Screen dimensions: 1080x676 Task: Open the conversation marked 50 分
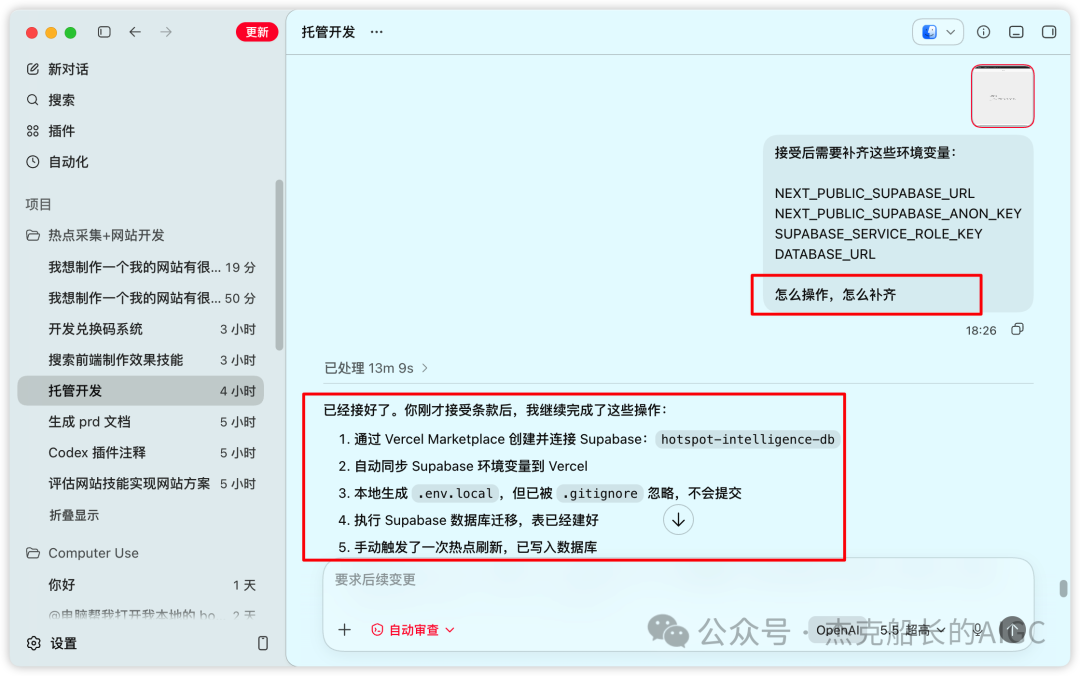[x=140, y=298]
